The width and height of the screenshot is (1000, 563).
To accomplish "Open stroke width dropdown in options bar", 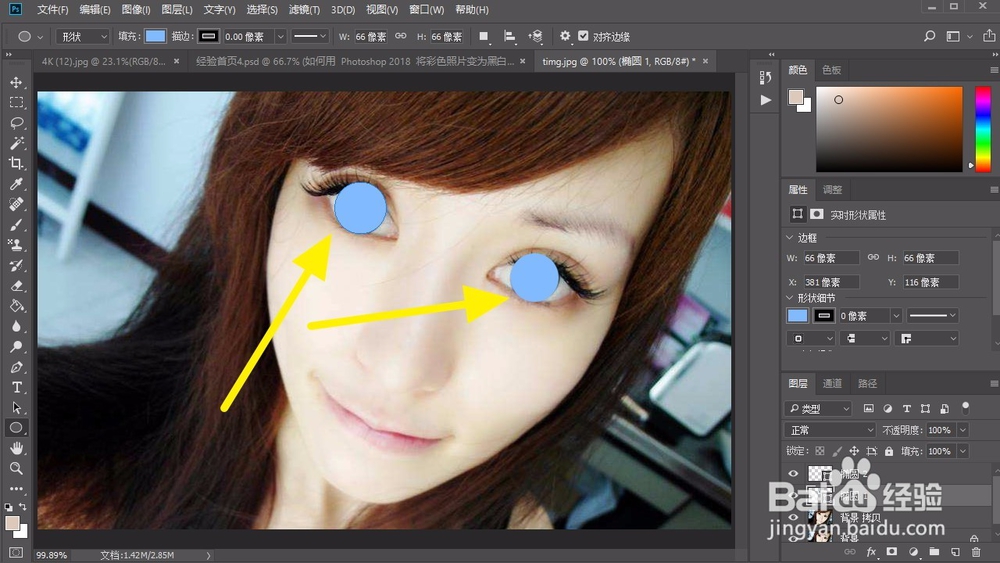I will click(x=280, y=36).
